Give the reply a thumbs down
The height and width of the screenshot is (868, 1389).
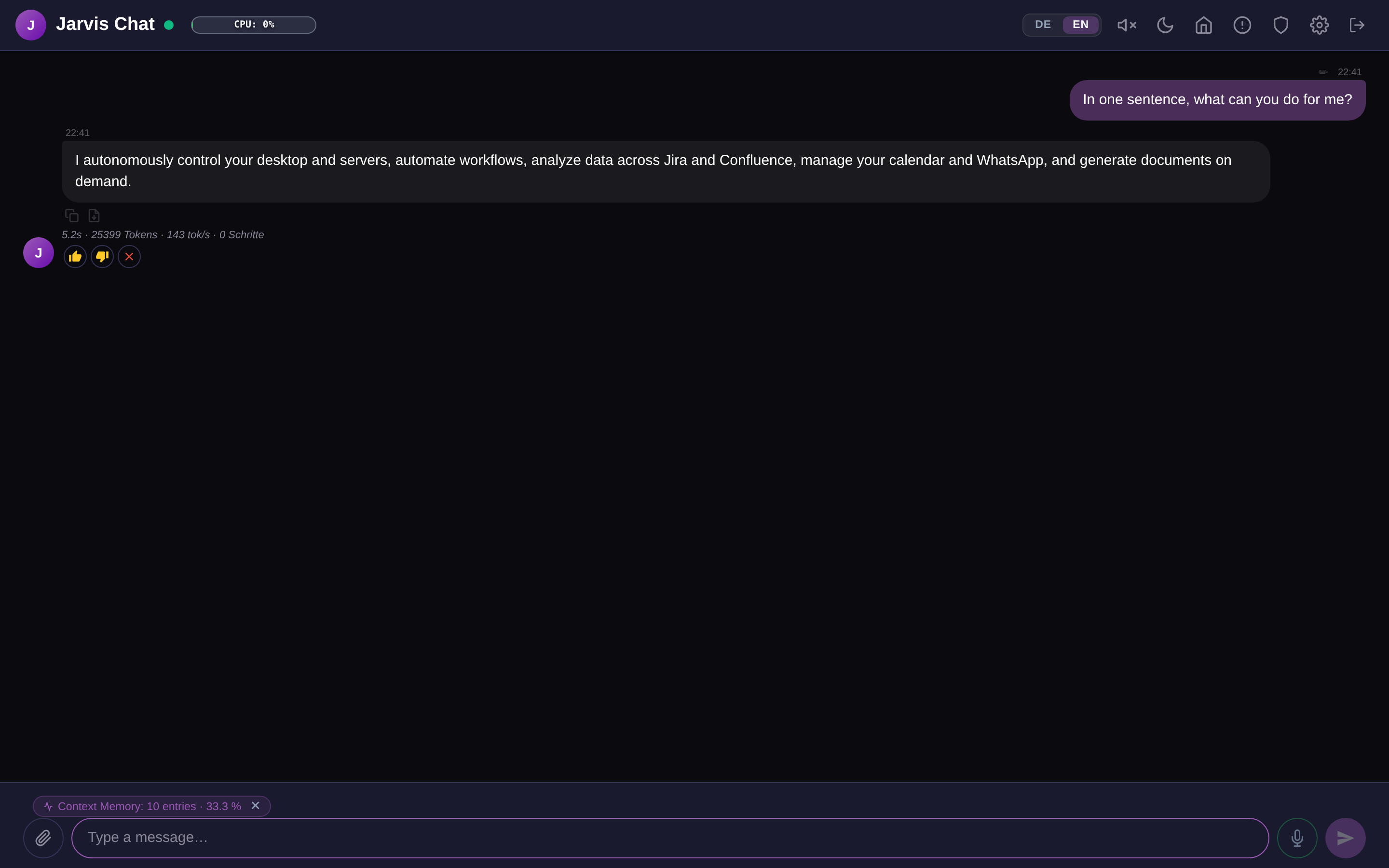[102, 257]
